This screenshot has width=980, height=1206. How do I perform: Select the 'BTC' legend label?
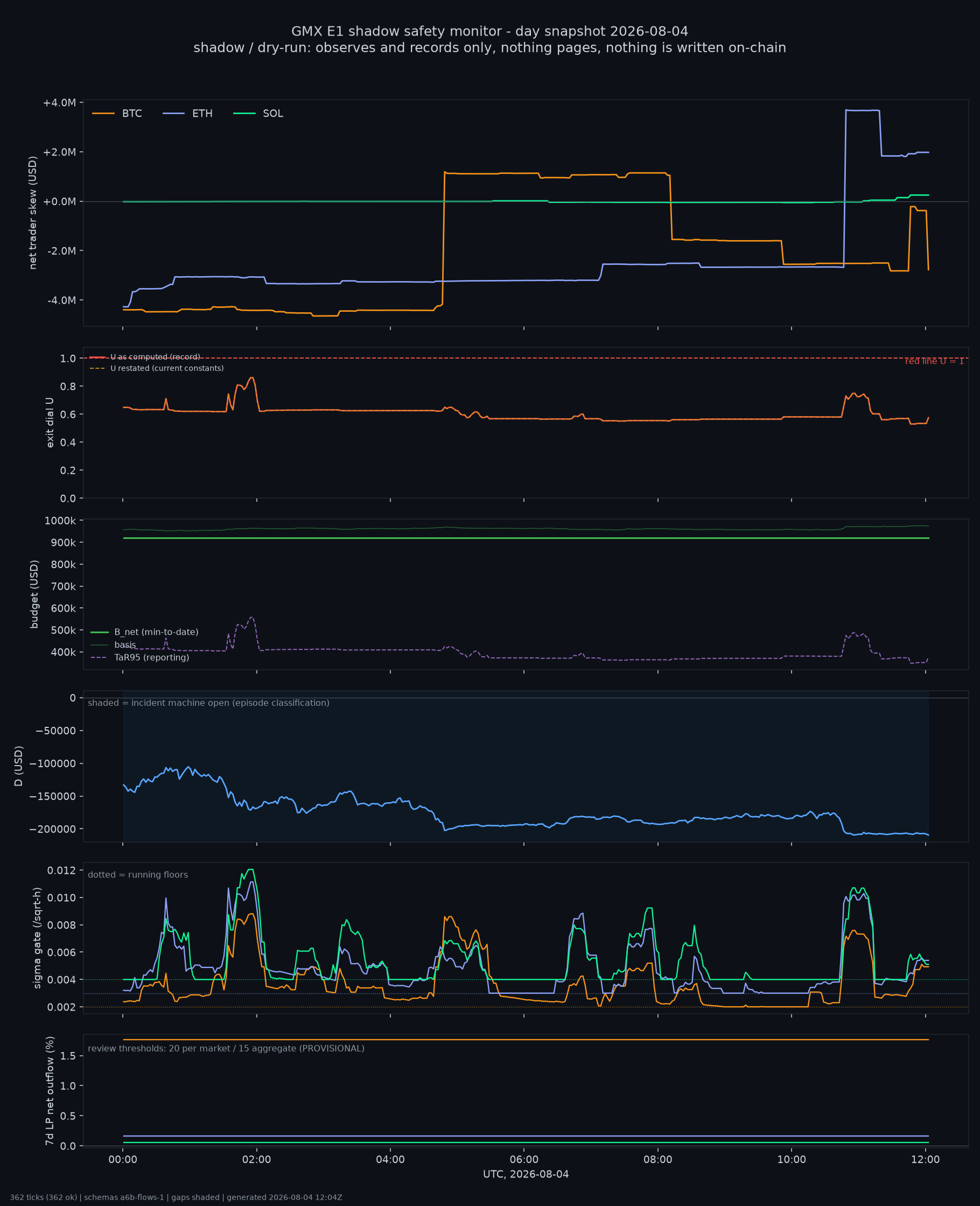tap(132, 114)
